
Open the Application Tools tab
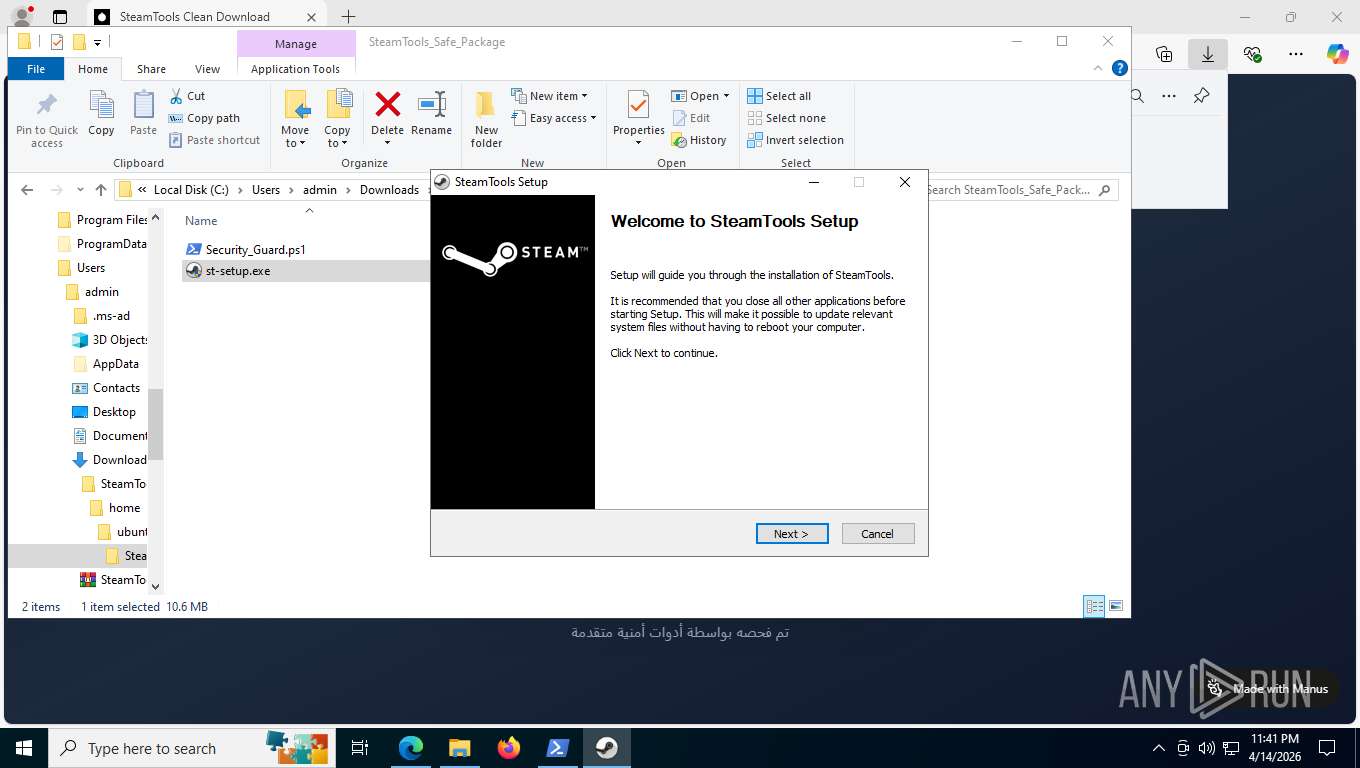296,69
